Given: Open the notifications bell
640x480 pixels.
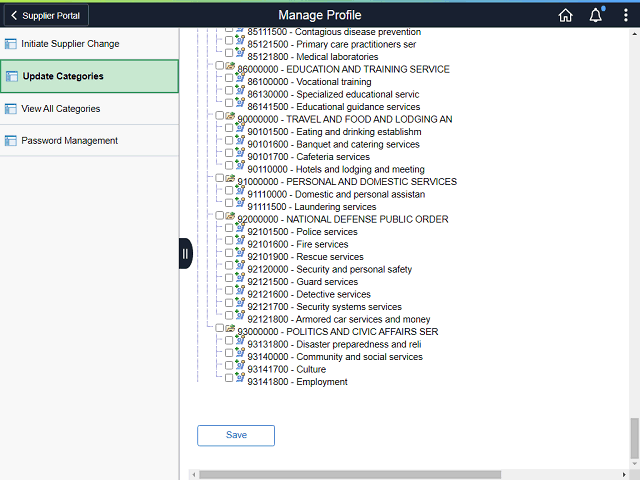Looking at the screenshot, I should click(596, 15).
